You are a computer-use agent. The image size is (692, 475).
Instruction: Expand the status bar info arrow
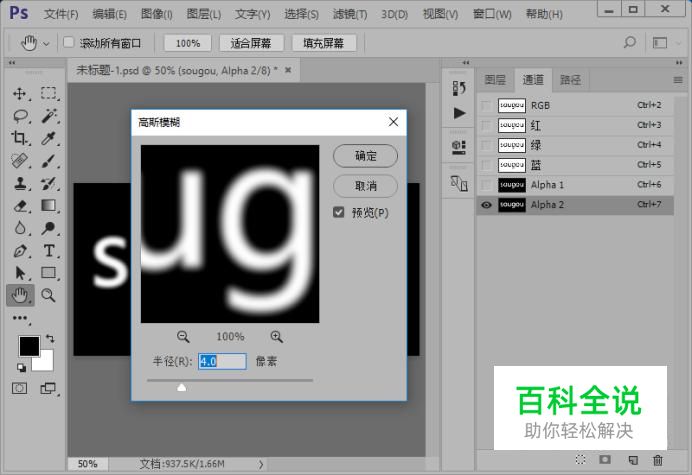click(261, 464)
